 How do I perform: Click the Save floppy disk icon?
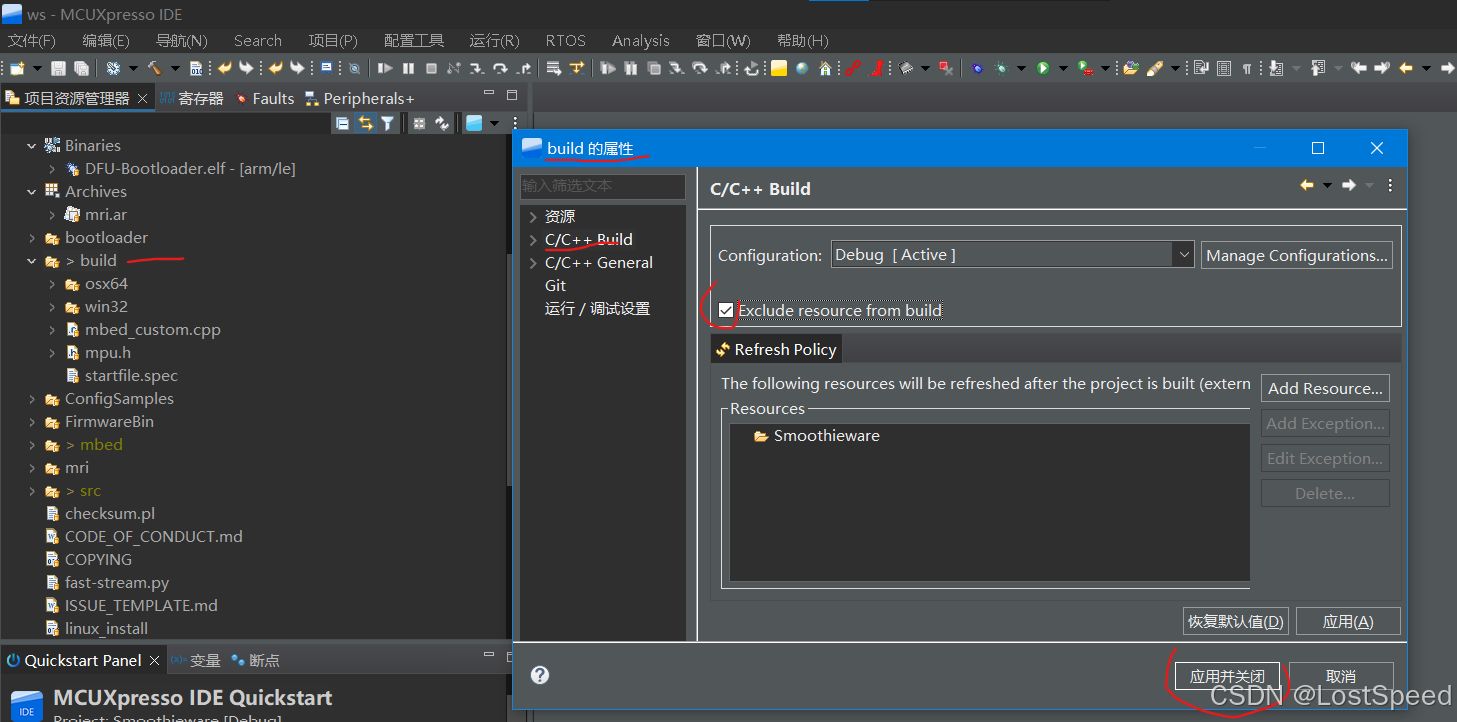58,68
